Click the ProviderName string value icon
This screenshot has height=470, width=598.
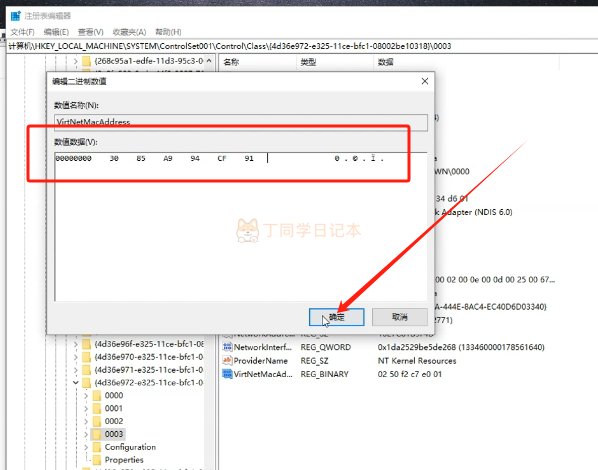(x=227, y=361)
